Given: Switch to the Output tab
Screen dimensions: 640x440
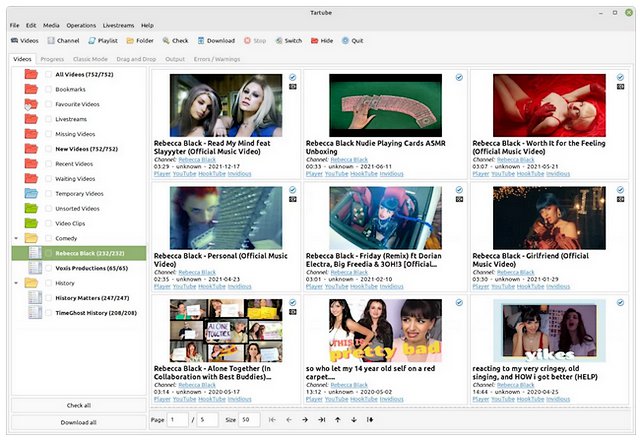Looking at the screenshot, I should (x=175, y=59).
